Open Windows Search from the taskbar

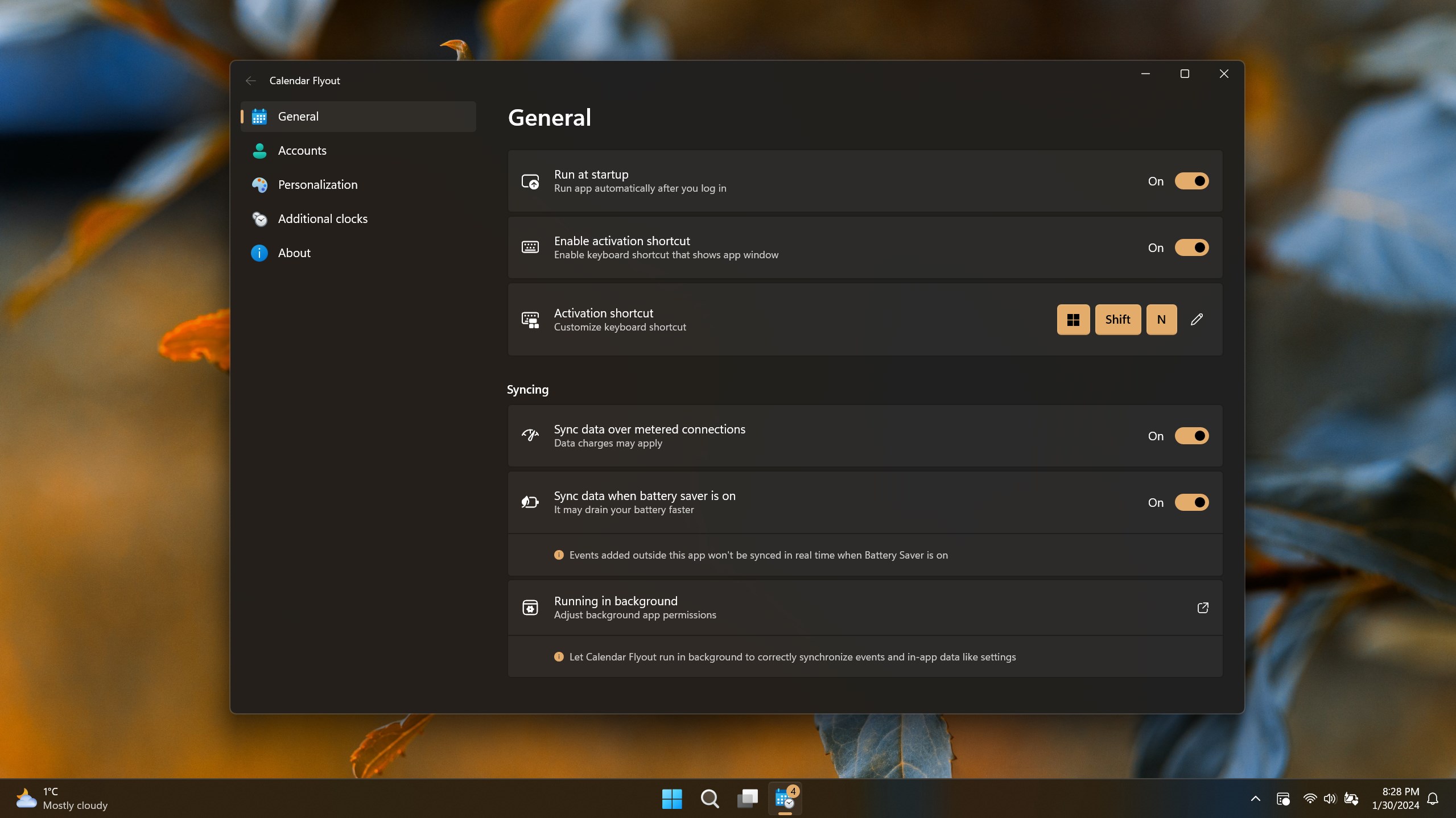(709, 798)
